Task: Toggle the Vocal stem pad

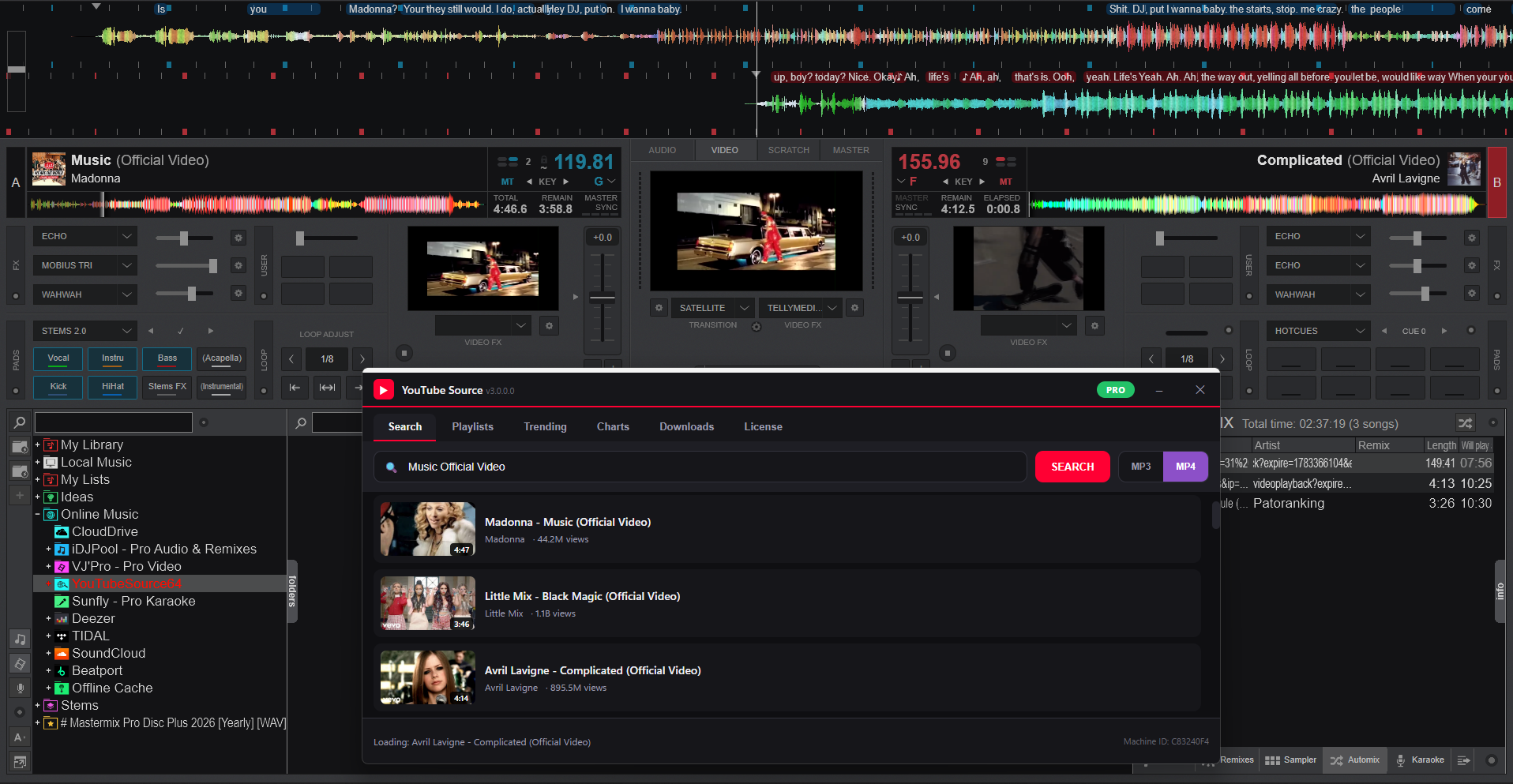Action: (x=58, y=358)
